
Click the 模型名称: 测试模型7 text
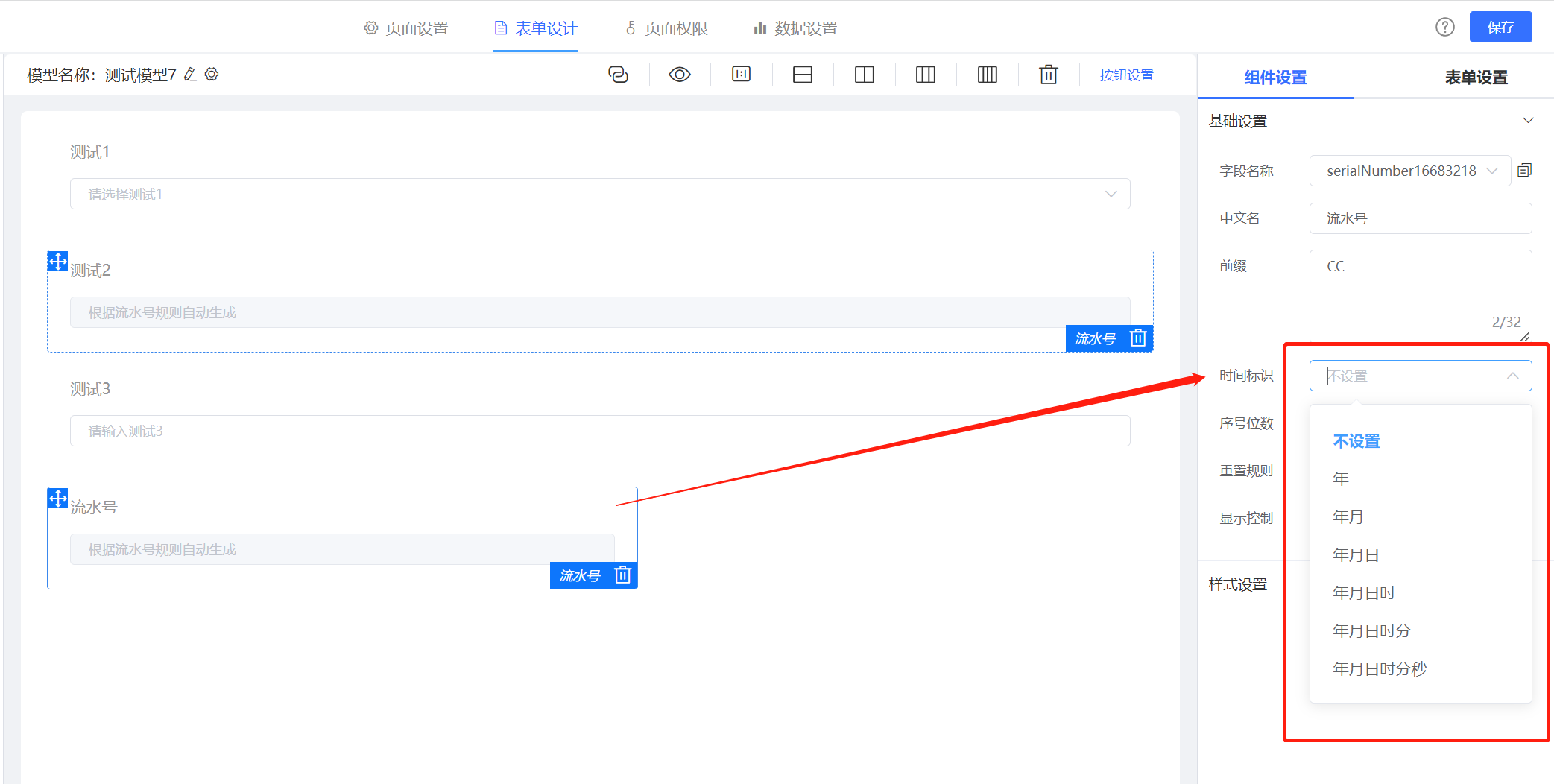tap(101, 75)
